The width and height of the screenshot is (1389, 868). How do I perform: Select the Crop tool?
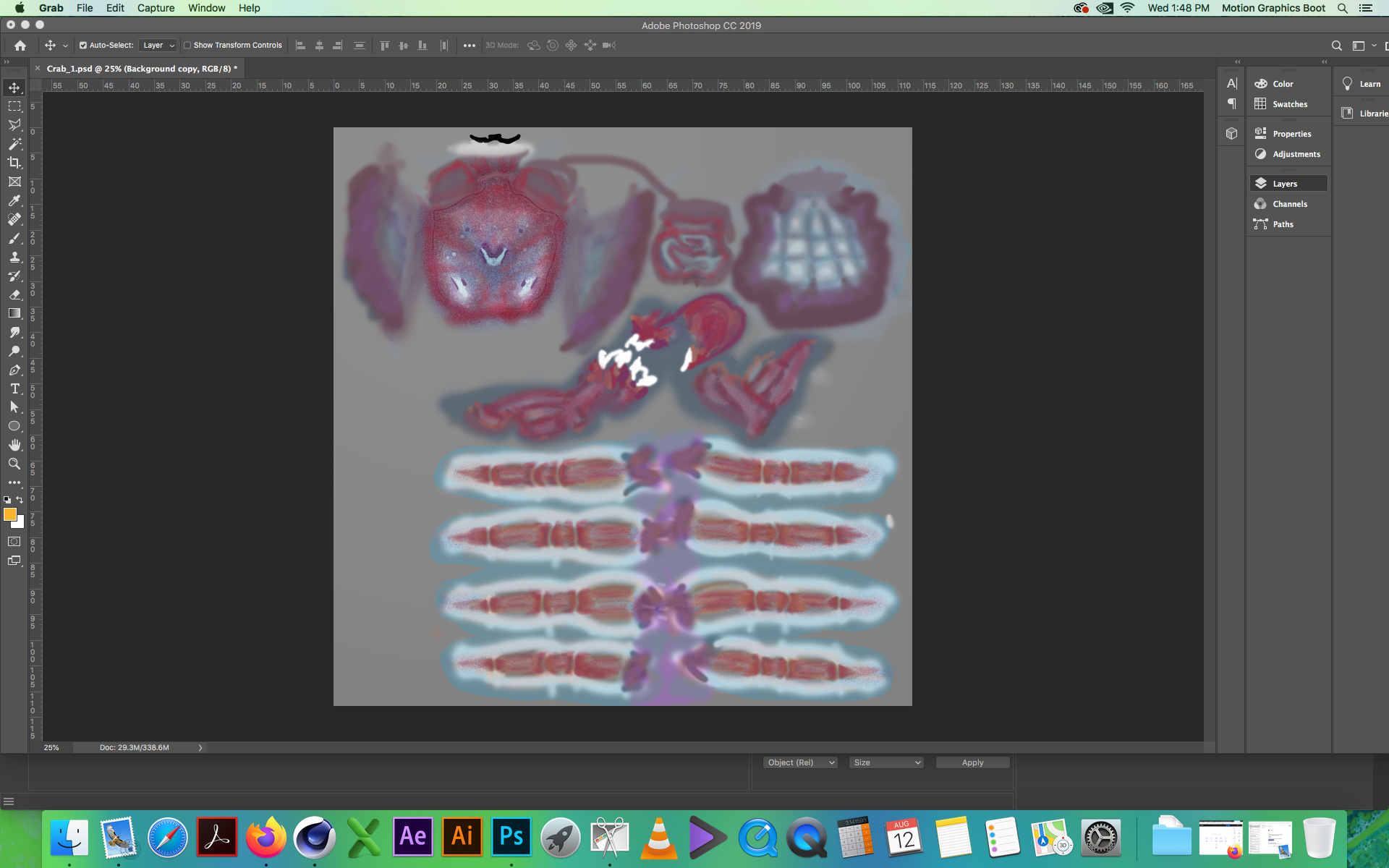(14, 163)
